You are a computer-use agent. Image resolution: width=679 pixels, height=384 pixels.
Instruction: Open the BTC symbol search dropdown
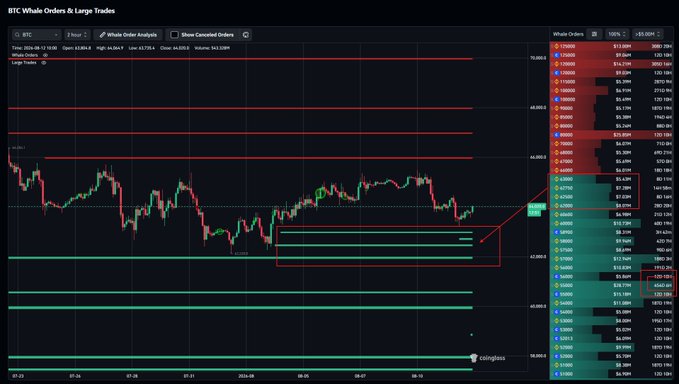point(36,35)
